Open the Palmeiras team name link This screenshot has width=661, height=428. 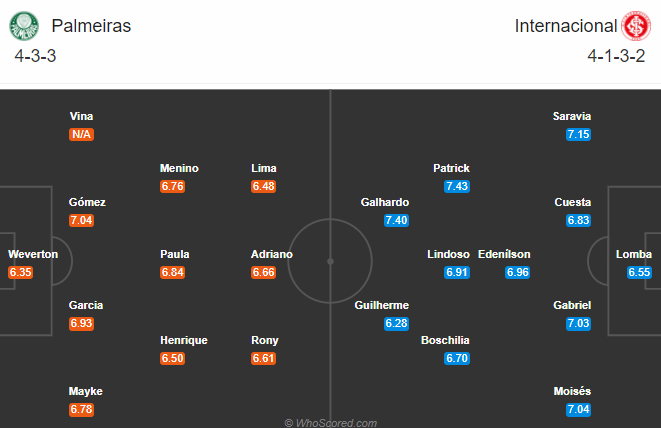(x=91, y=26)
